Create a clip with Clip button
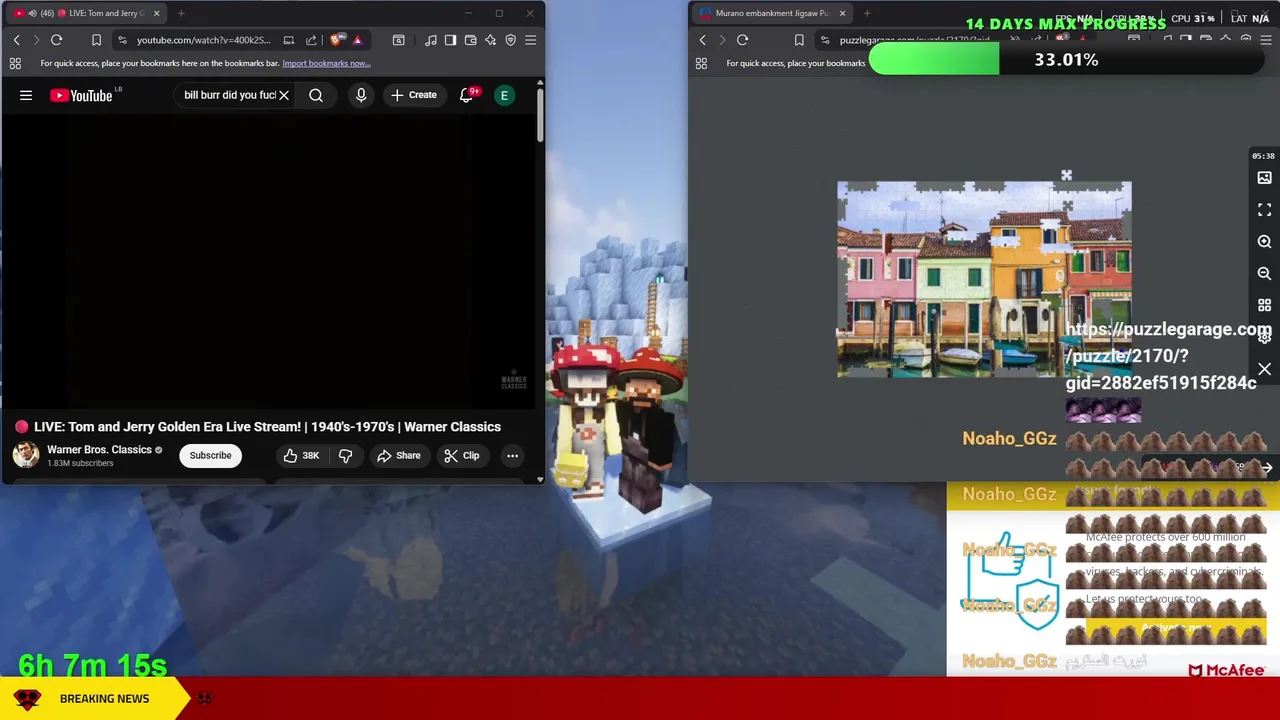The image size is (1280, 720). 461,456
